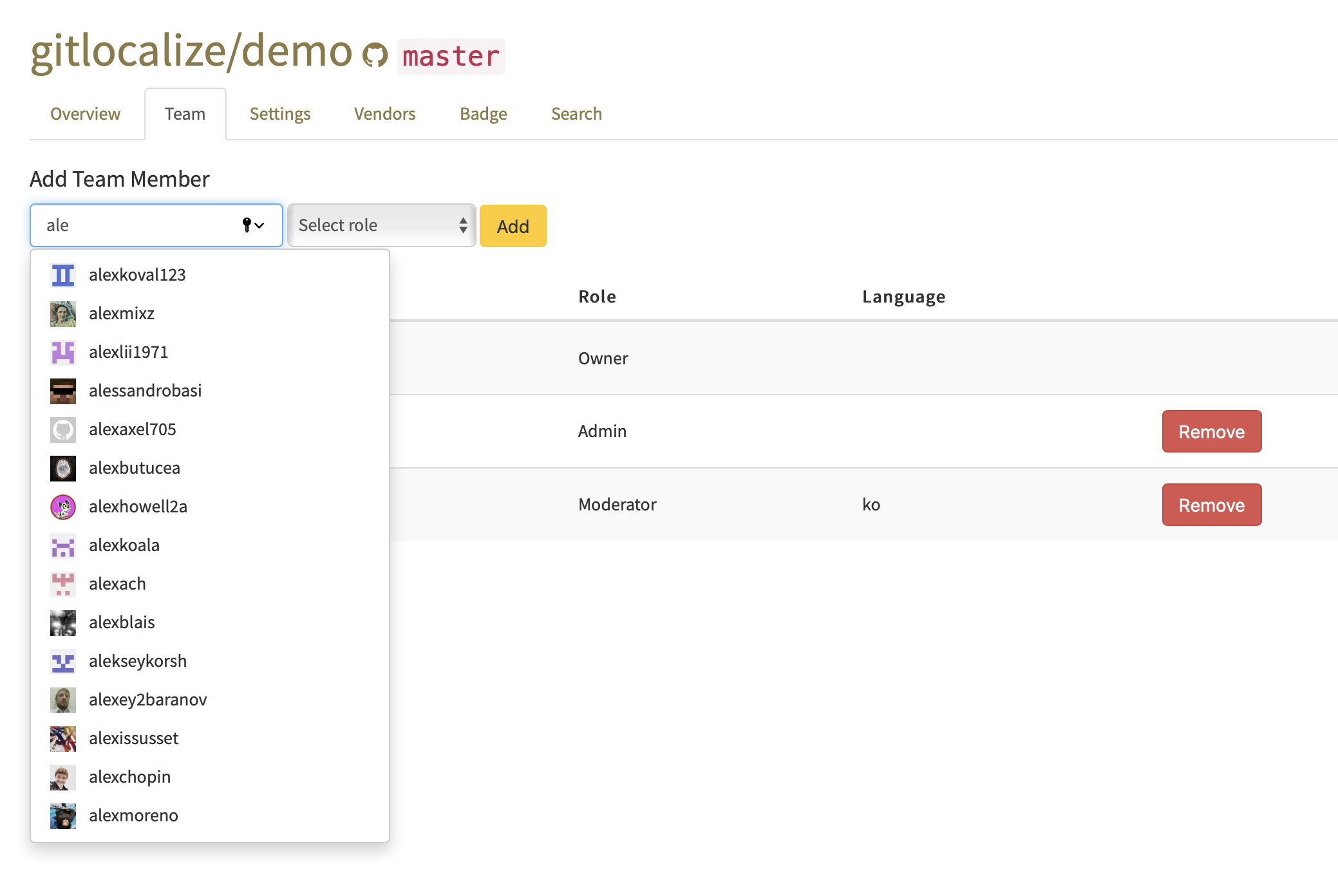Viewport: 1338px width, 896px height.
Task: Click the user search input field
Action: coord(155,224)
